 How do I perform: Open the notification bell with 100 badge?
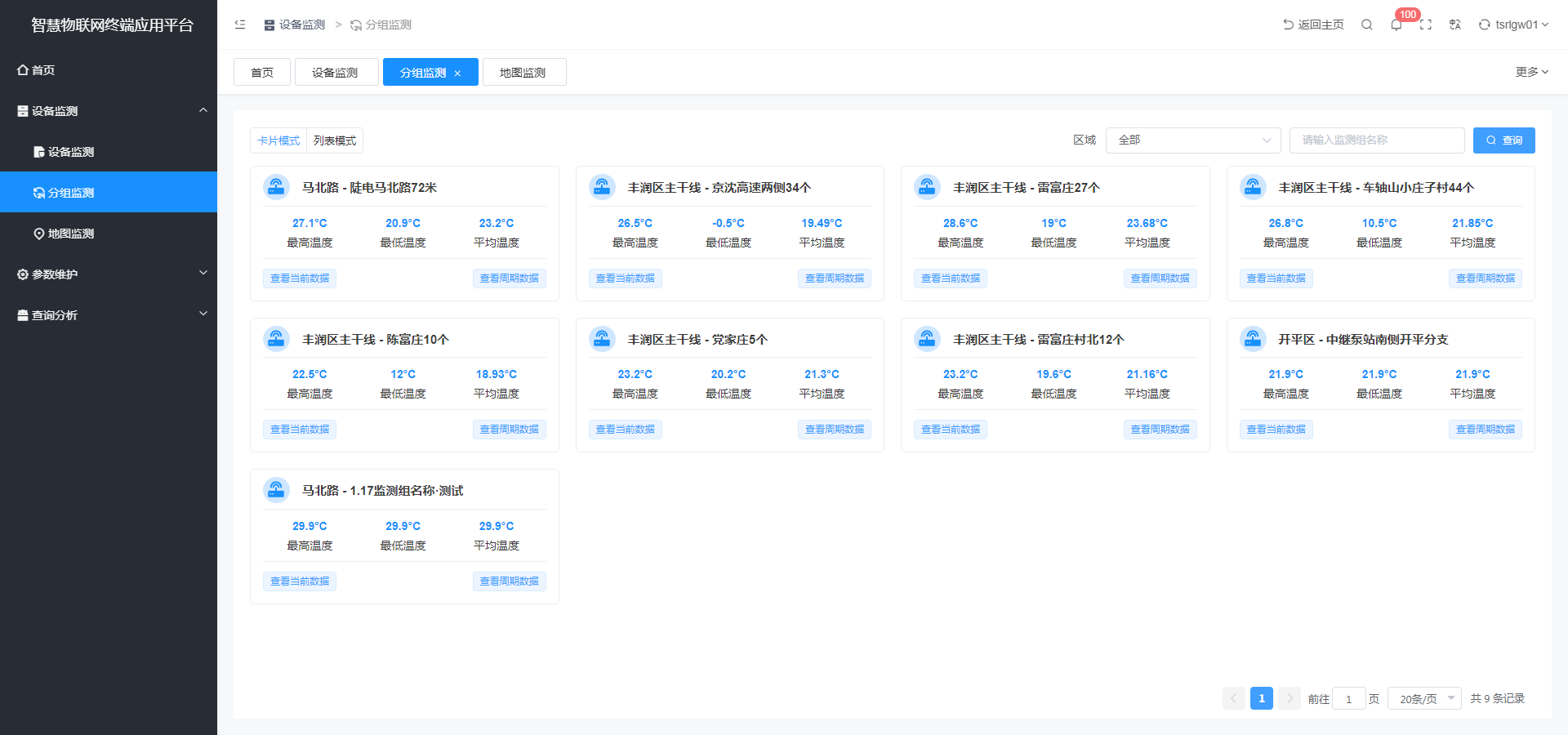click(1396, 24)
